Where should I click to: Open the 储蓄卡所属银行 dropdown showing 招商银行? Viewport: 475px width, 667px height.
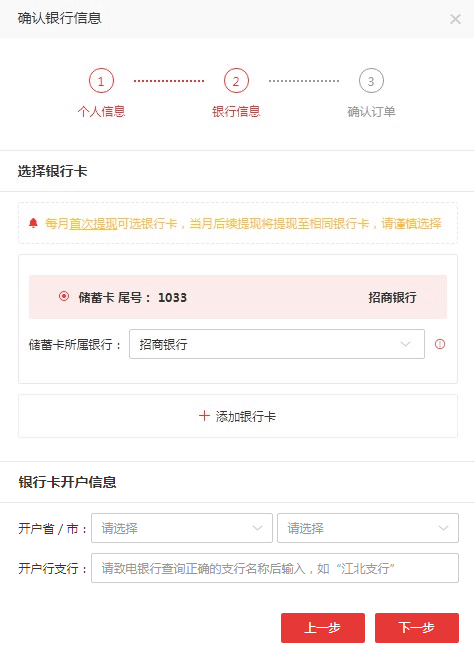[x=277, y=344]
